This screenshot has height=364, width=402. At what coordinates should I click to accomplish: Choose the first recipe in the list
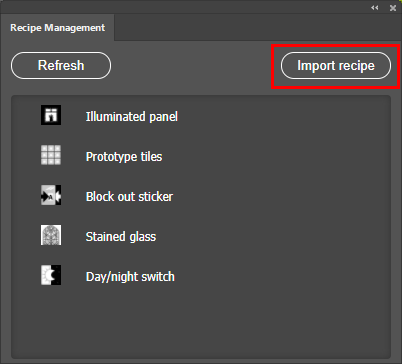click(x=201, y=115)
